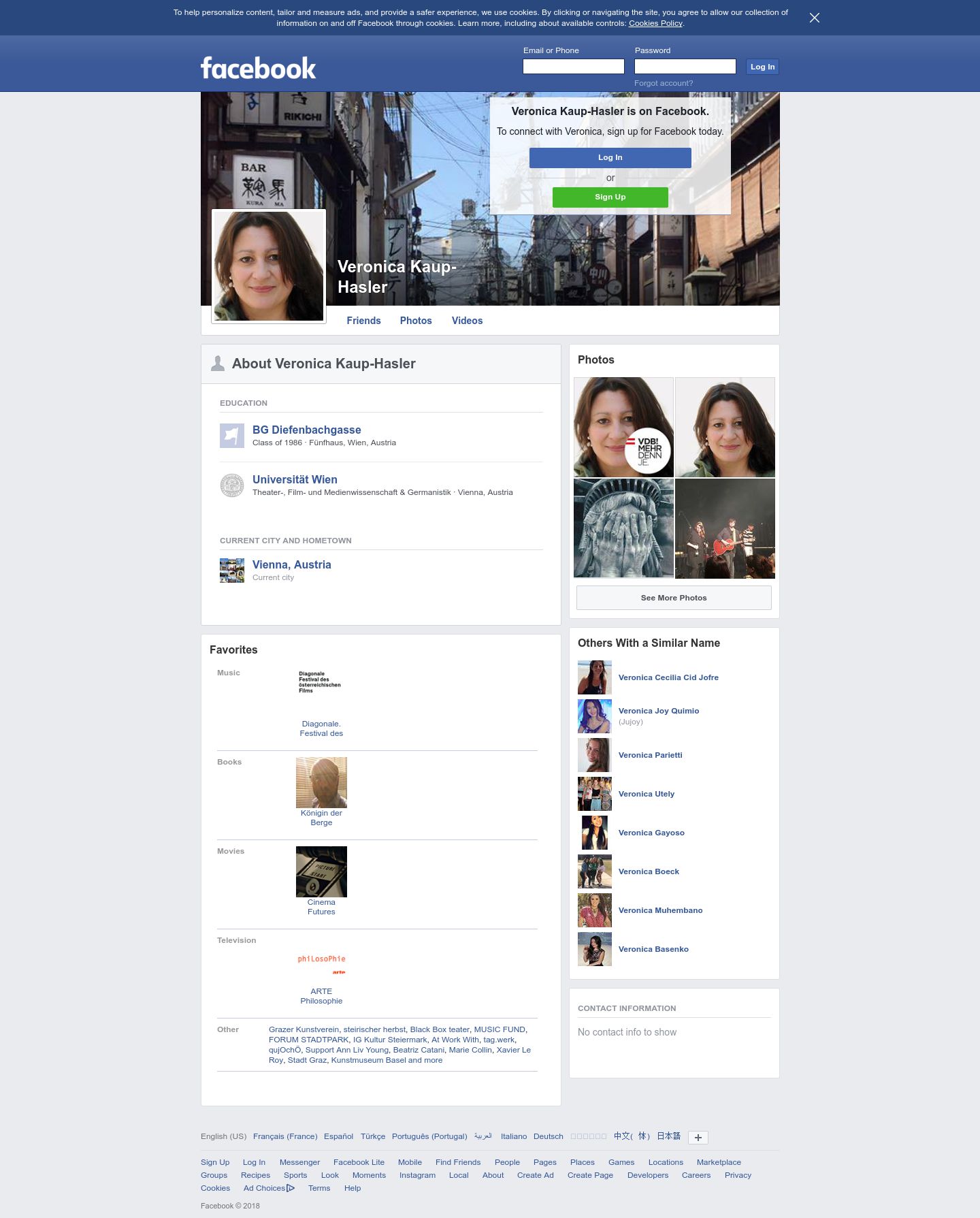Open steirischer herbst link

(374, 1029)
